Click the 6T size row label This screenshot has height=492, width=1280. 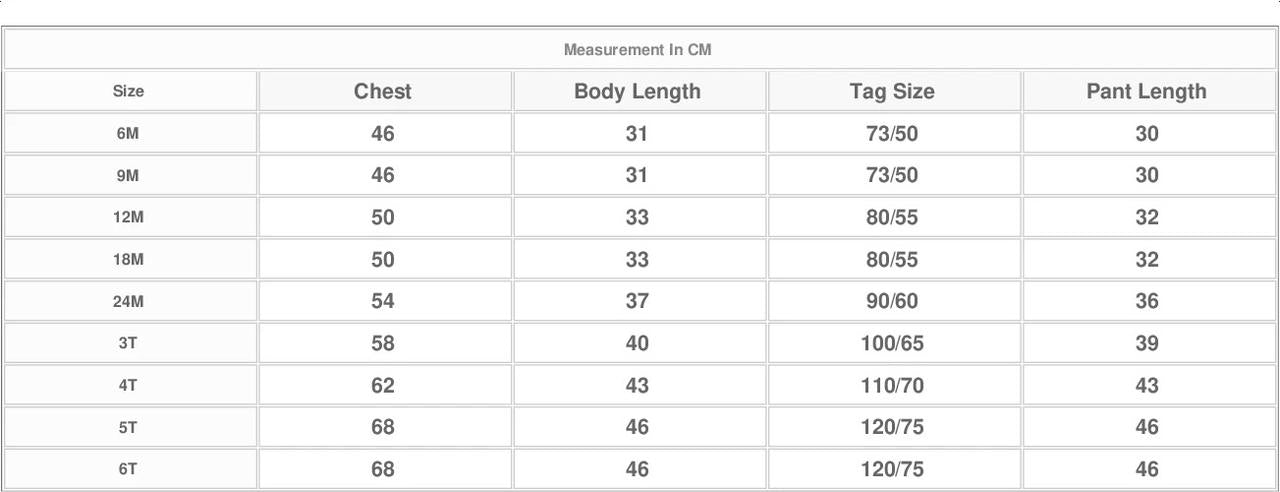(128, 469)
